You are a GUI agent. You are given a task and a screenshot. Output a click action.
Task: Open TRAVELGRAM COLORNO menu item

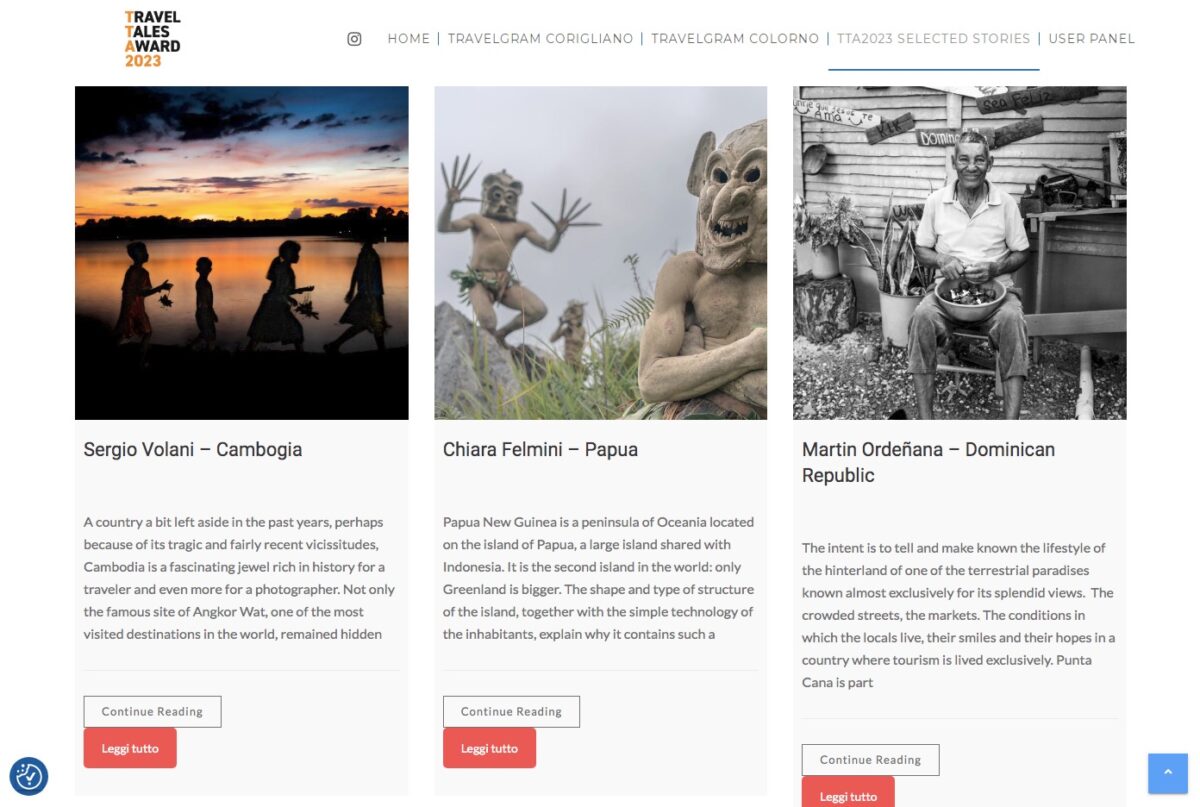tap(735, 39)
